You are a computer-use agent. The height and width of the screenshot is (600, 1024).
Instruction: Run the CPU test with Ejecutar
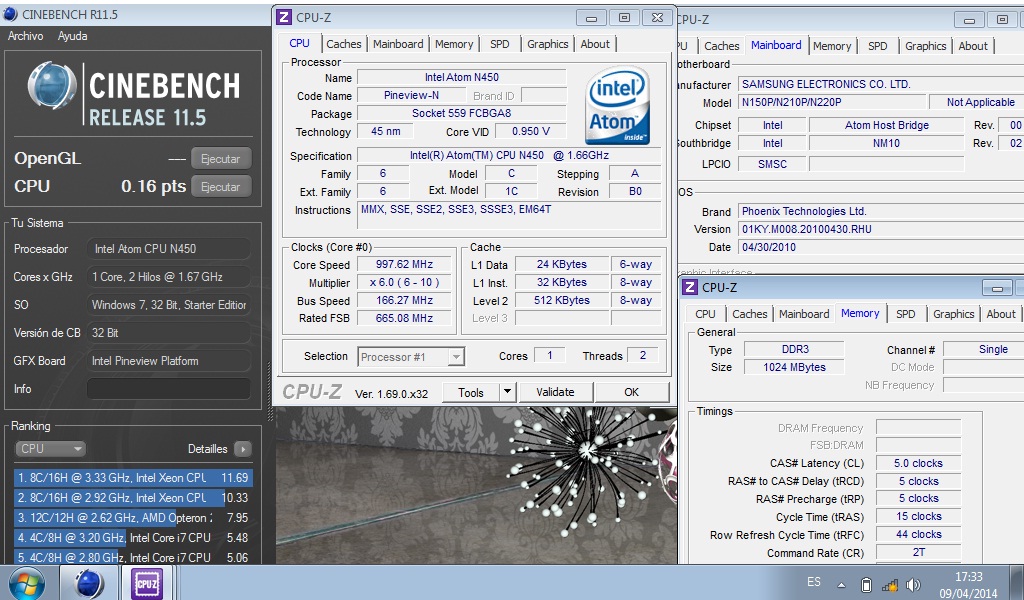(221, 187)
